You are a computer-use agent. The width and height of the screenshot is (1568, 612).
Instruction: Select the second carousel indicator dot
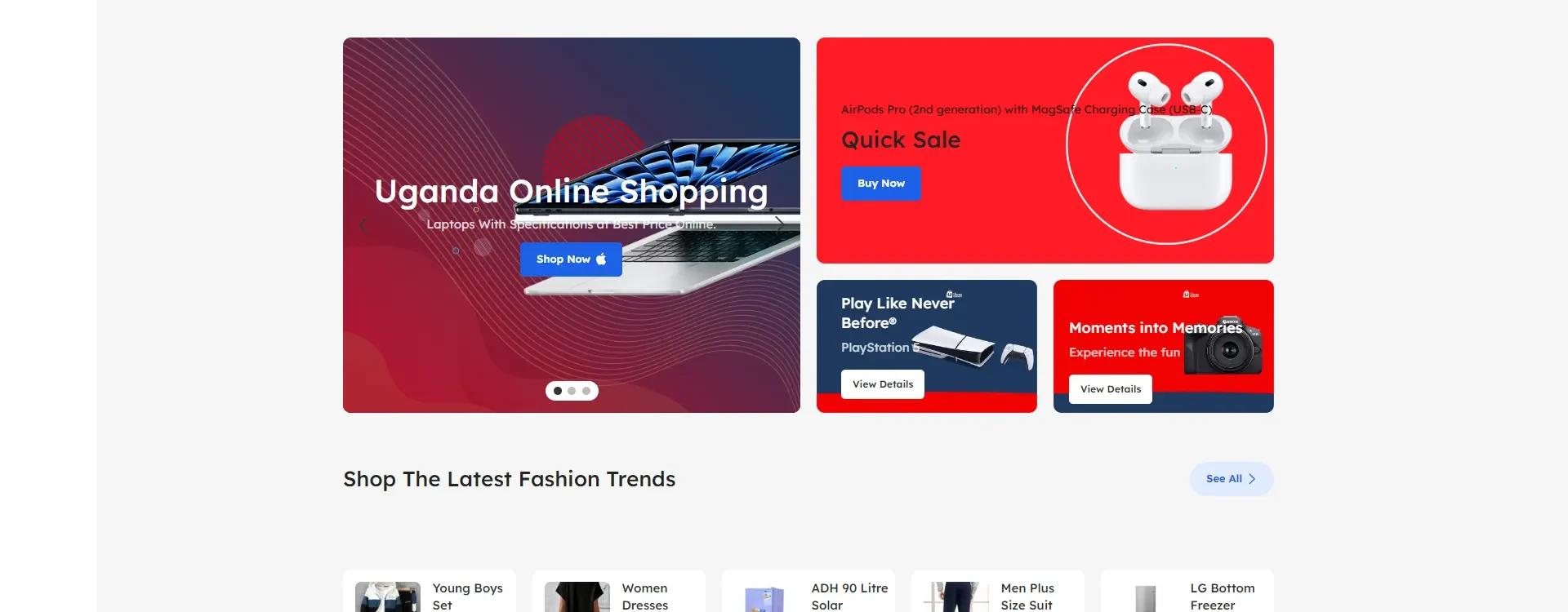click(572, 391)
